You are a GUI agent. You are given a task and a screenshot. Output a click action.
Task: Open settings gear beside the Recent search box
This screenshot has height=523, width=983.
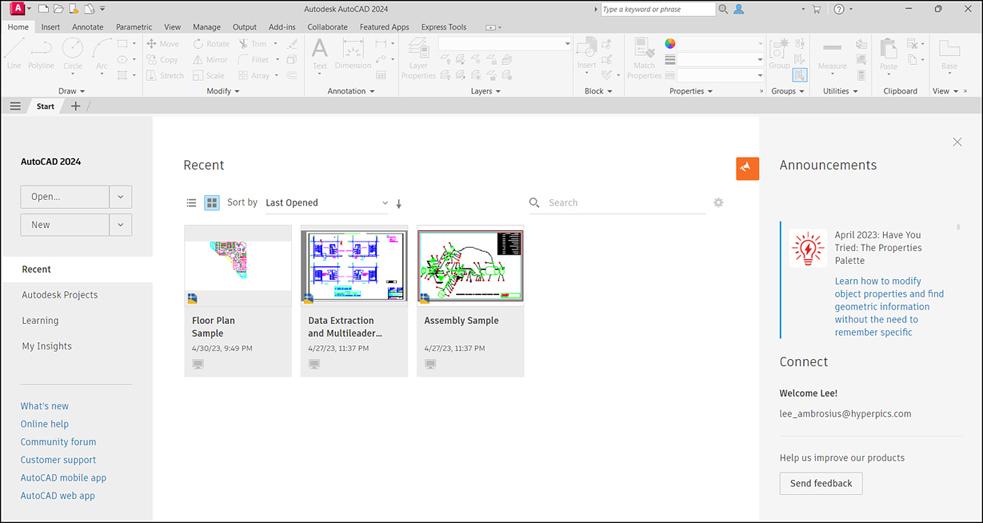click(x=718, y=203)
